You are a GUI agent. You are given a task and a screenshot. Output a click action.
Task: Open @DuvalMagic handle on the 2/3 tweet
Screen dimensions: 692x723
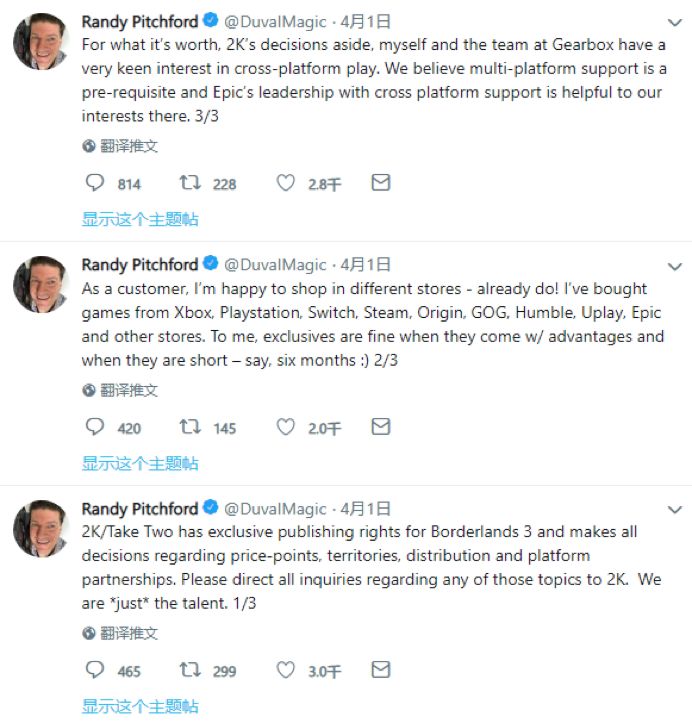pyautogui.click(x=275, y=265)
